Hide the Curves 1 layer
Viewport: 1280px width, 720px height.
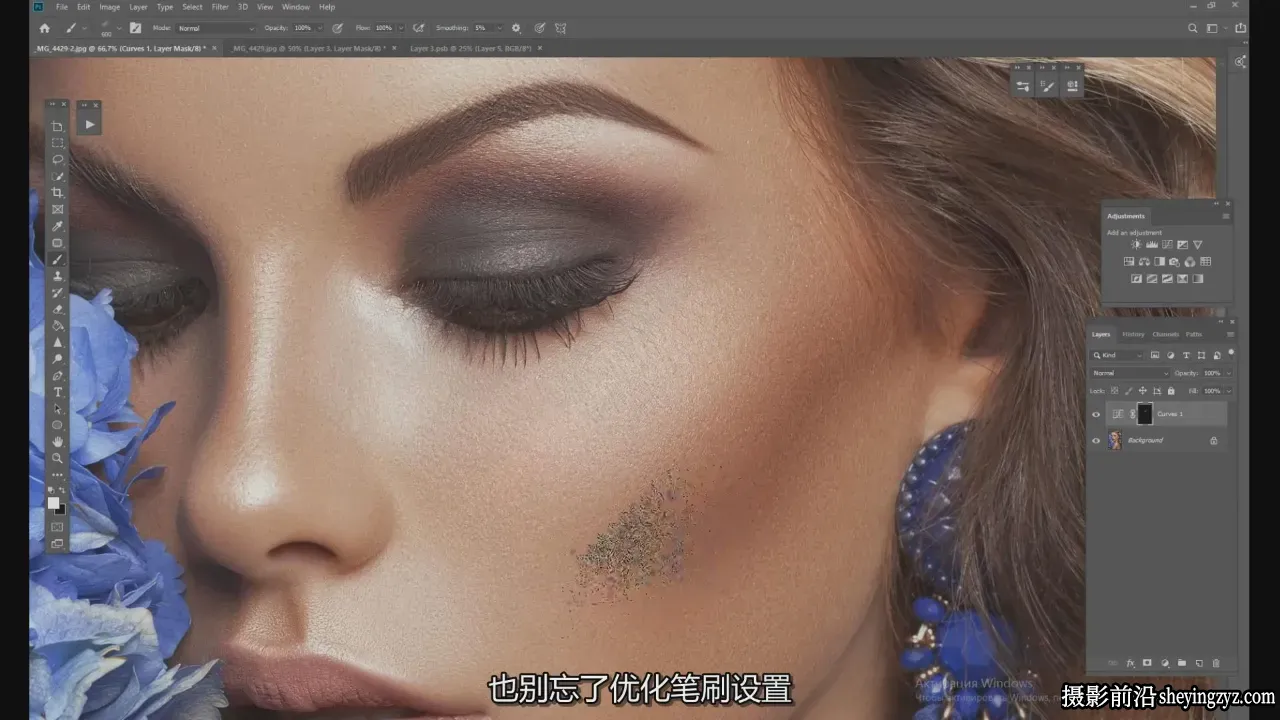(x=1096, y=414)
